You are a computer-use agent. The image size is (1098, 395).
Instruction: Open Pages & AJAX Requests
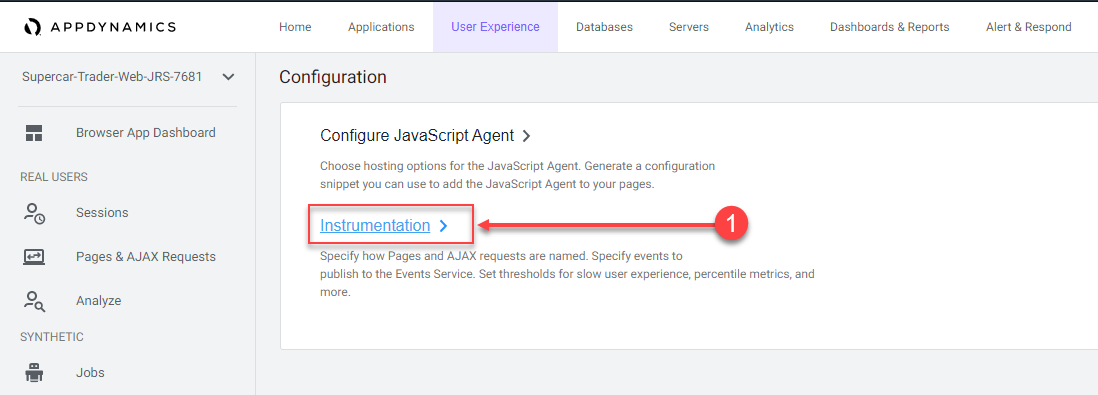pos(146,257)
